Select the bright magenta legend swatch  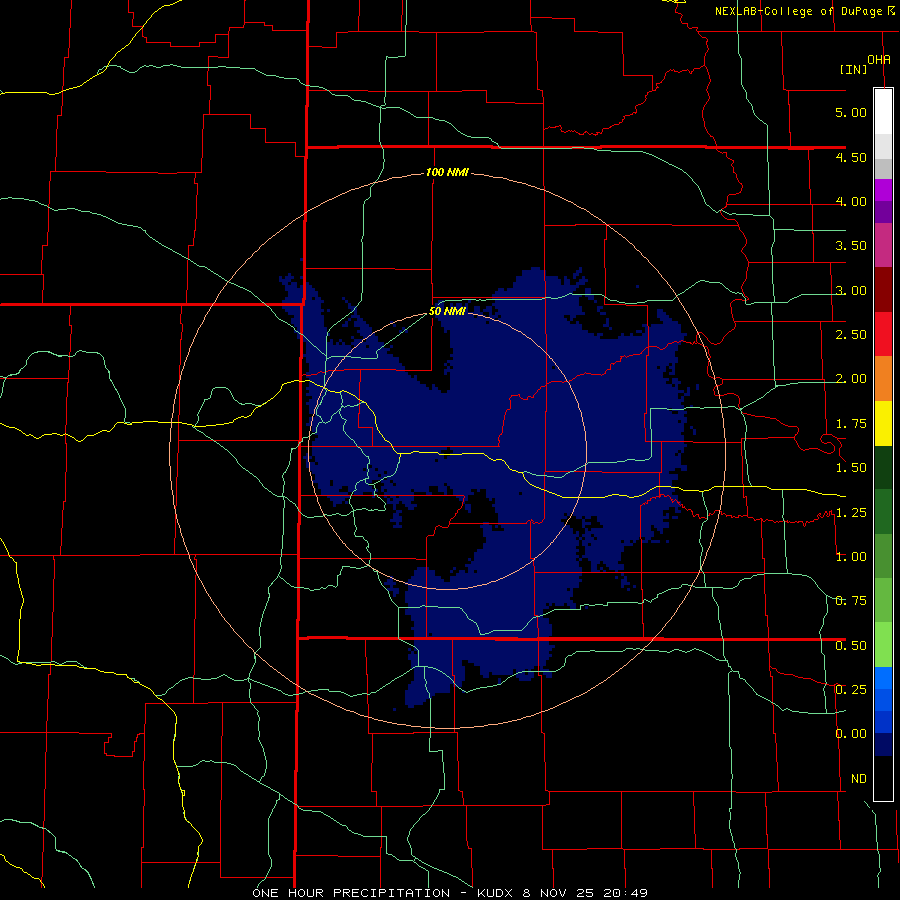pos(883,190)
